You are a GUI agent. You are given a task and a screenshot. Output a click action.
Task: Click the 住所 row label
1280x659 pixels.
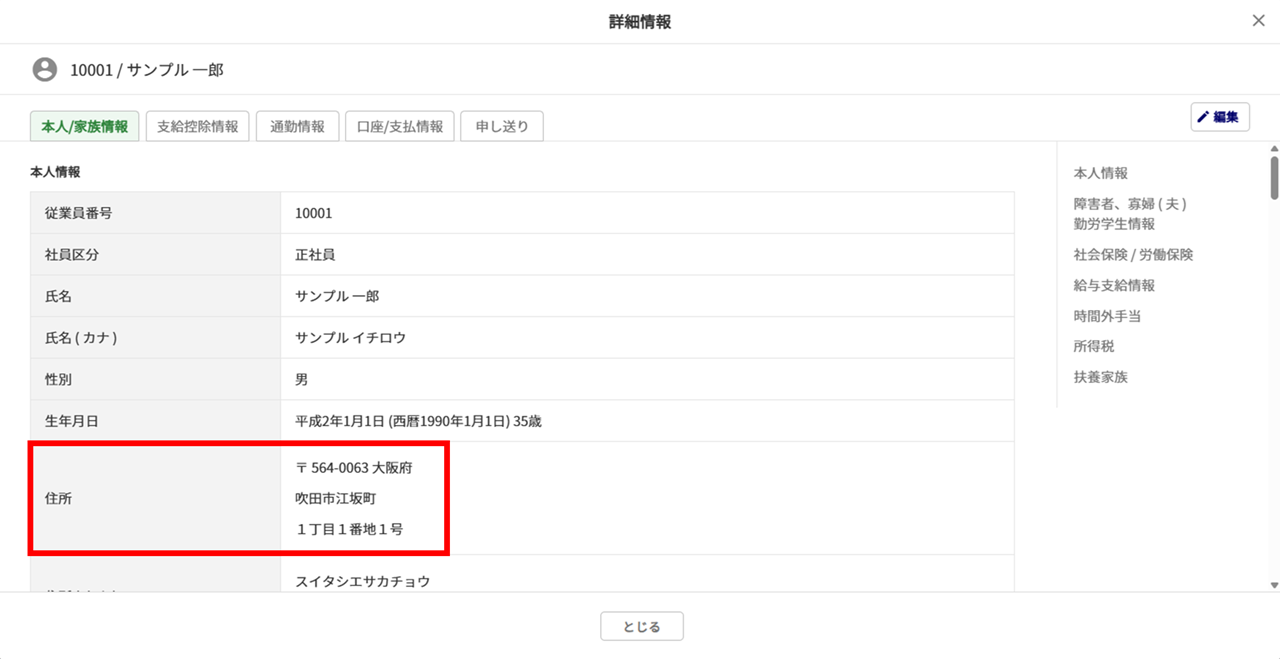pos(58,498)
